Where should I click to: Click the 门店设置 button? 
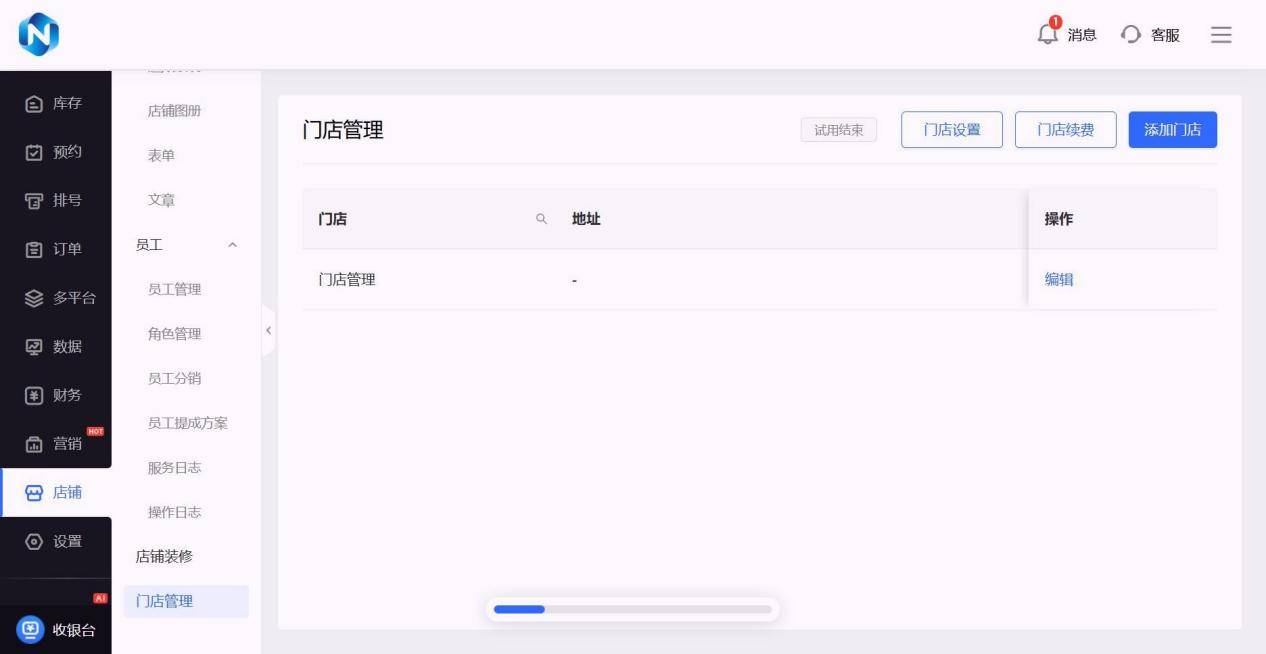click(951, 130)
